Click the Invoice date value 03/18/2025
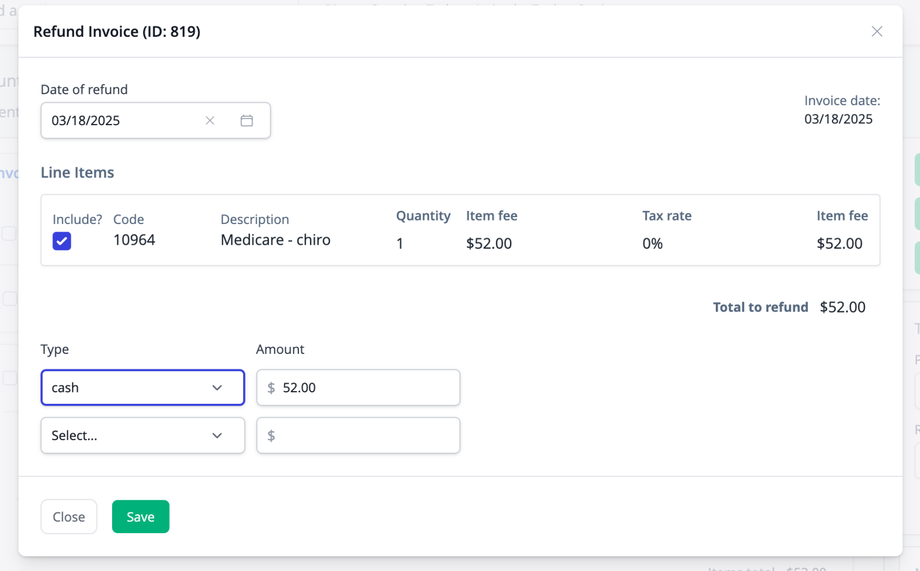The width and height of the screenshot is (920, 571). click(x=838, y=119)
